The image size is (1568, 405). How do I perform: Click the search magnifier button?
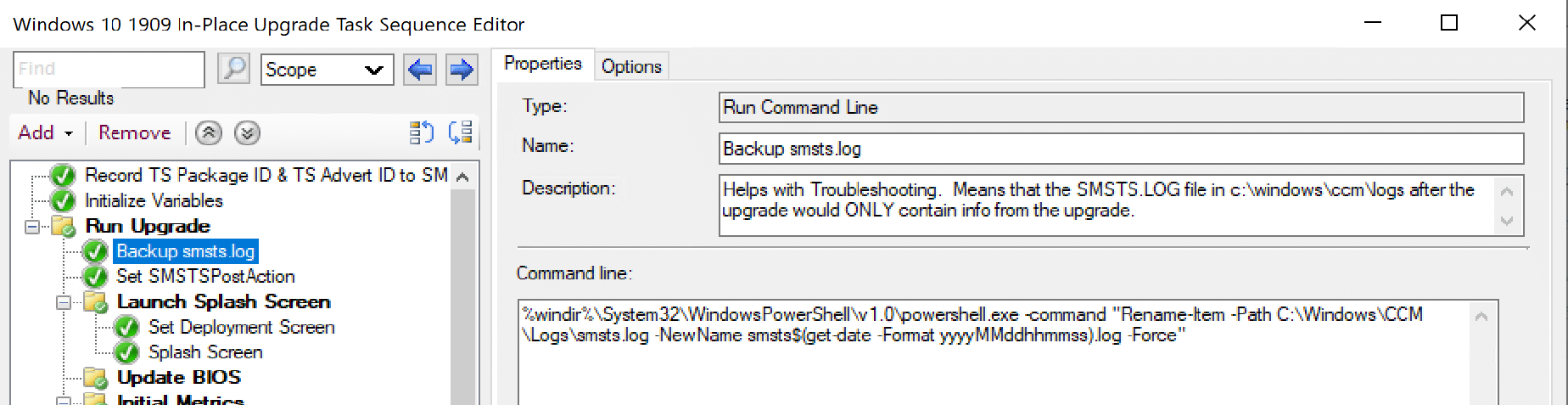[233, 69]
